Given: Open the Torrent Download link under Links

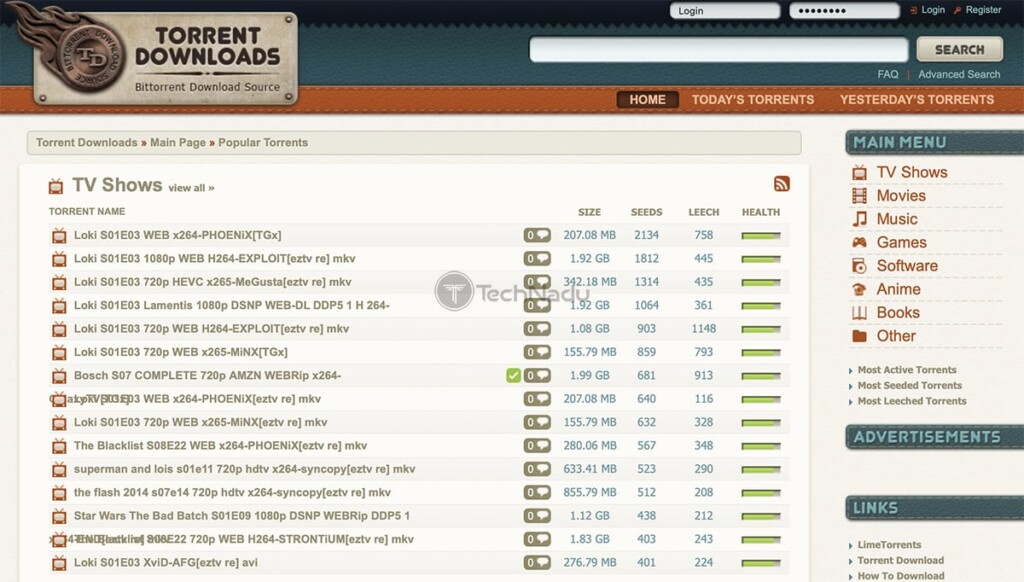Looking at the screenshot, I should pos(901,560).
